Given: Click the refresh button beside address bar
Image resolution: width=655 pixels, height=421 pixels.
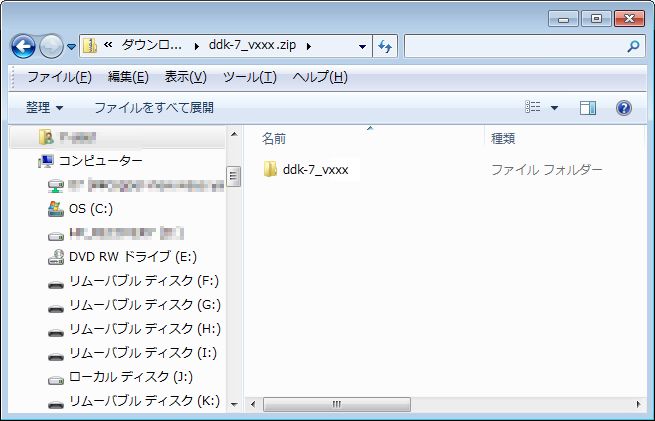Looking at the screenshot, I should [x=386, y=46].
